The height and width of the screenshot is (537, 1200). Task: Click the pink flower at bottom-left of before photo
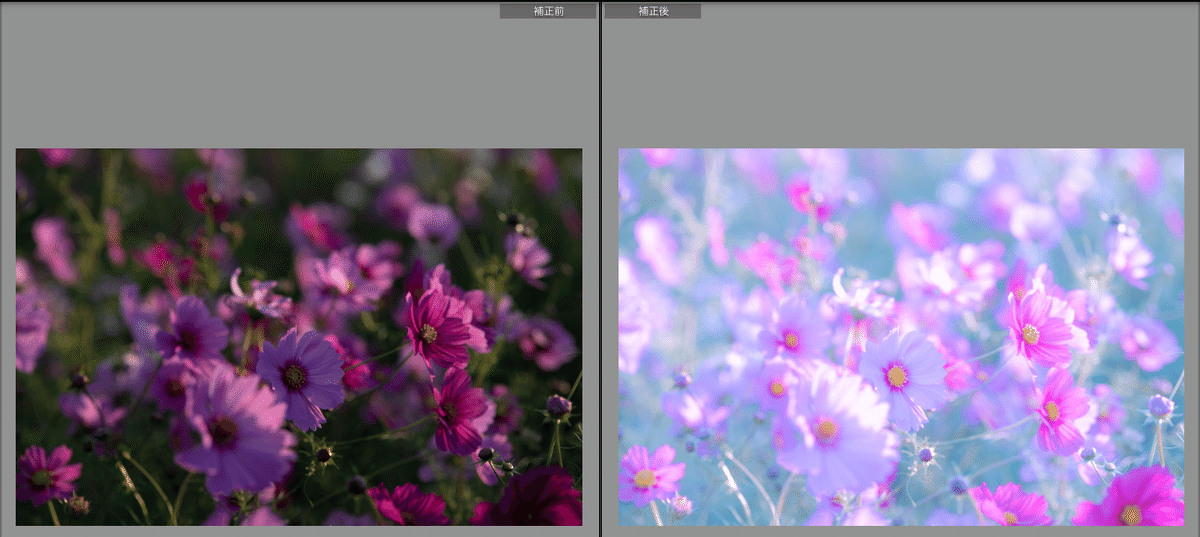(44, 476)
